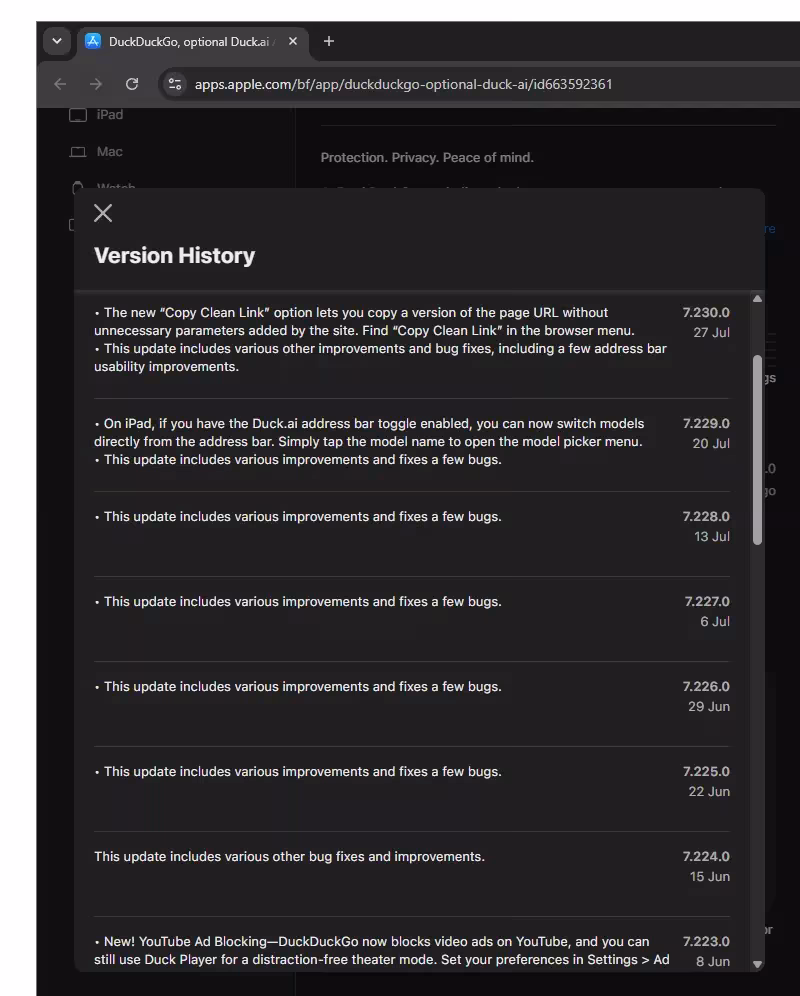Click the 7.230.0 version number

(x=706, y=313)
